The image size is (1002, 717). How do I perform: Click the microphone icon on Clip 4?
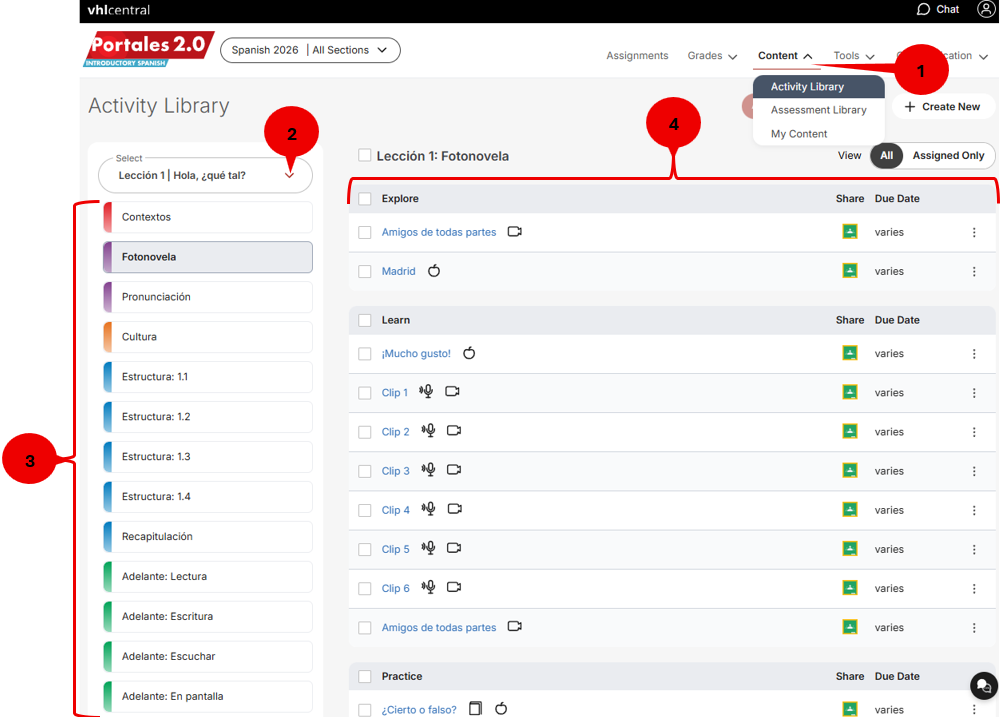(x=429, y=509)
